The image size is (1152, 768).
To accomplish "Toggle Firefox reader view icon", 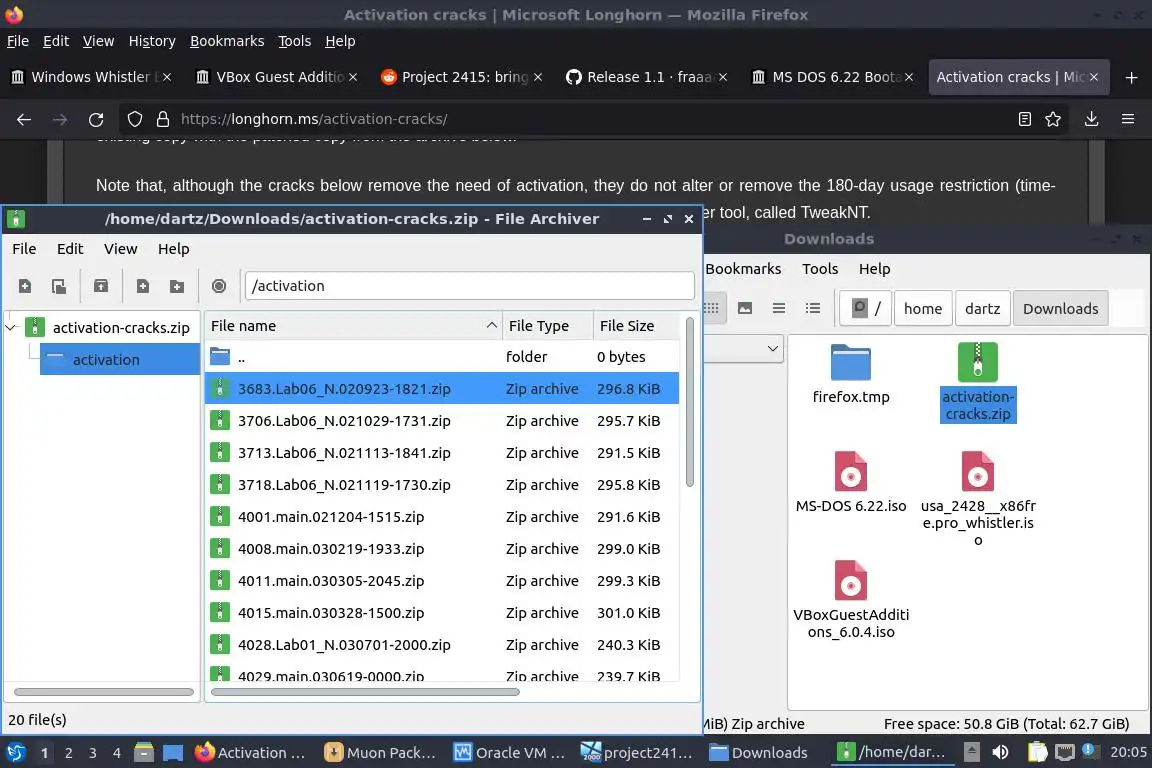I will click(x=1024, y=119).
